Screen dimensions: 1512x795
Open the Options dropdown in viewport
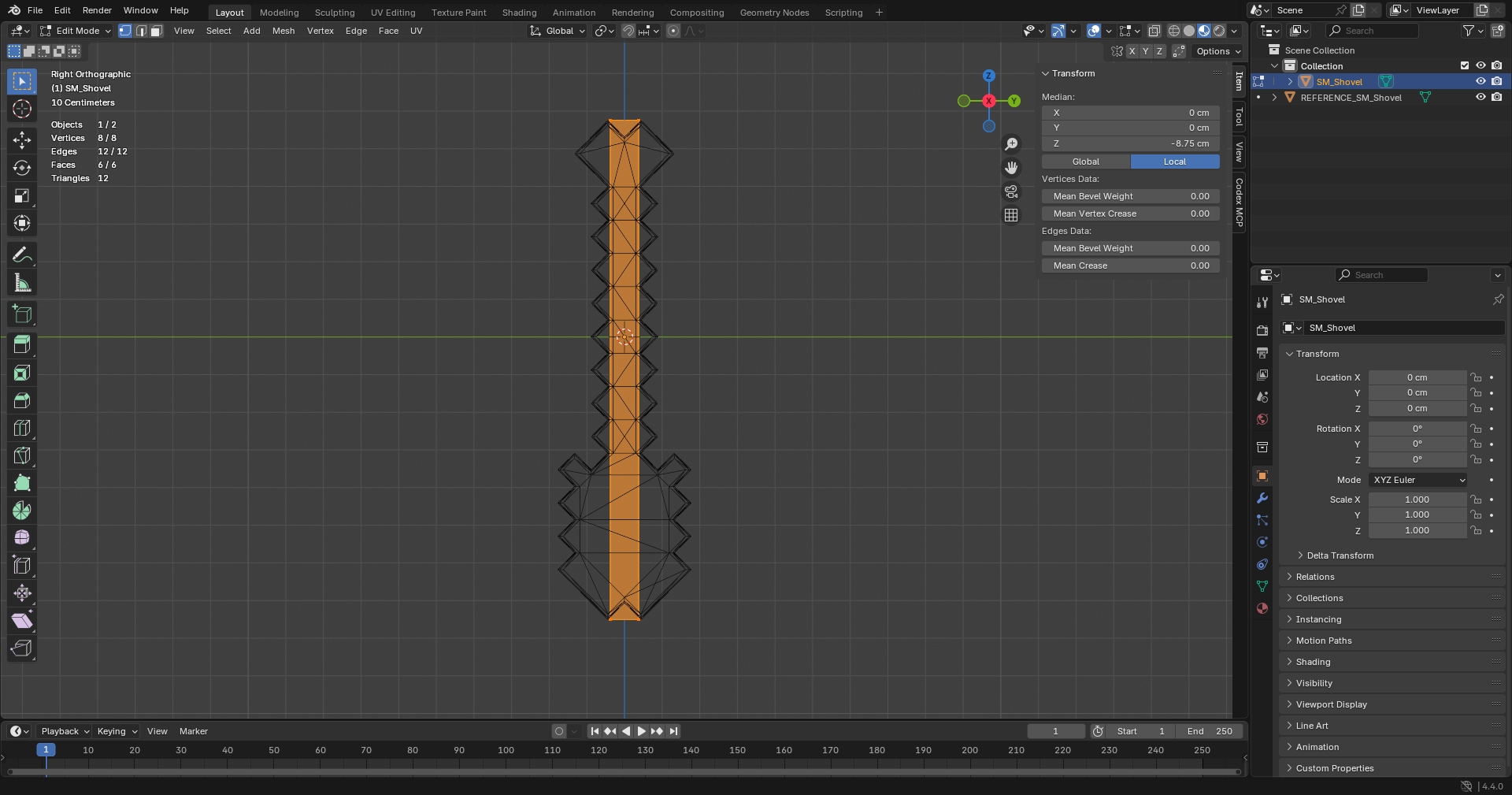click(x=1218, y=51)
